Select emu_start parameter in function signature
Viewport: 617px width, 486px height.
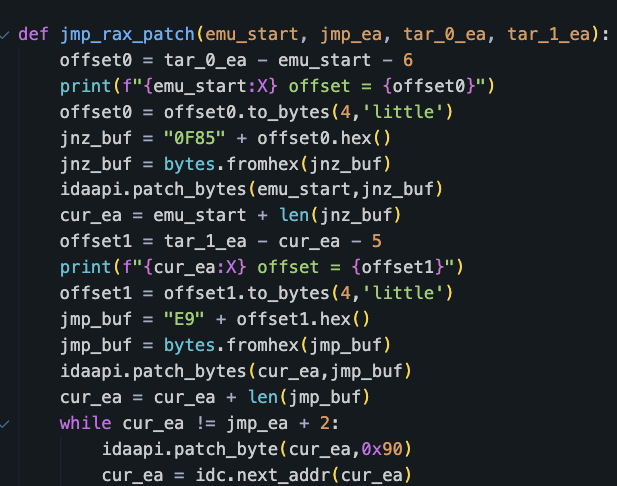(x=262, y=35)
